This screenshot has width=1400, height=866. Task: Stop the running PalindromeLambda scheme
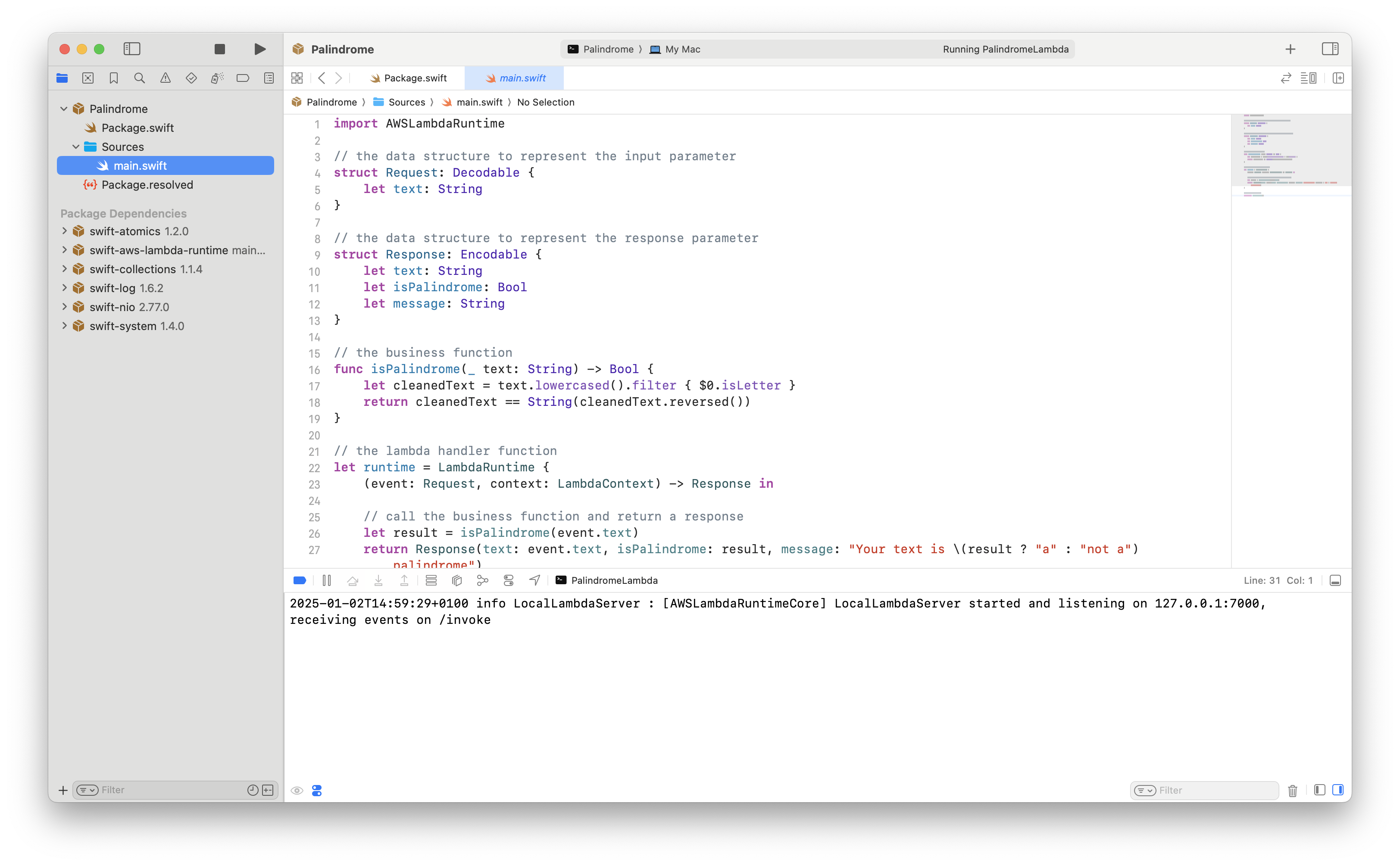coord(219,49)
